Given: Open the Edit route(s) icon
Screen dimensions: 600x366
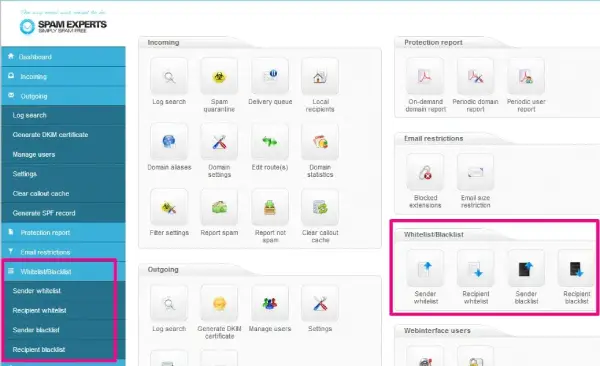Looking at the screenshot, I should click(270, 142).
